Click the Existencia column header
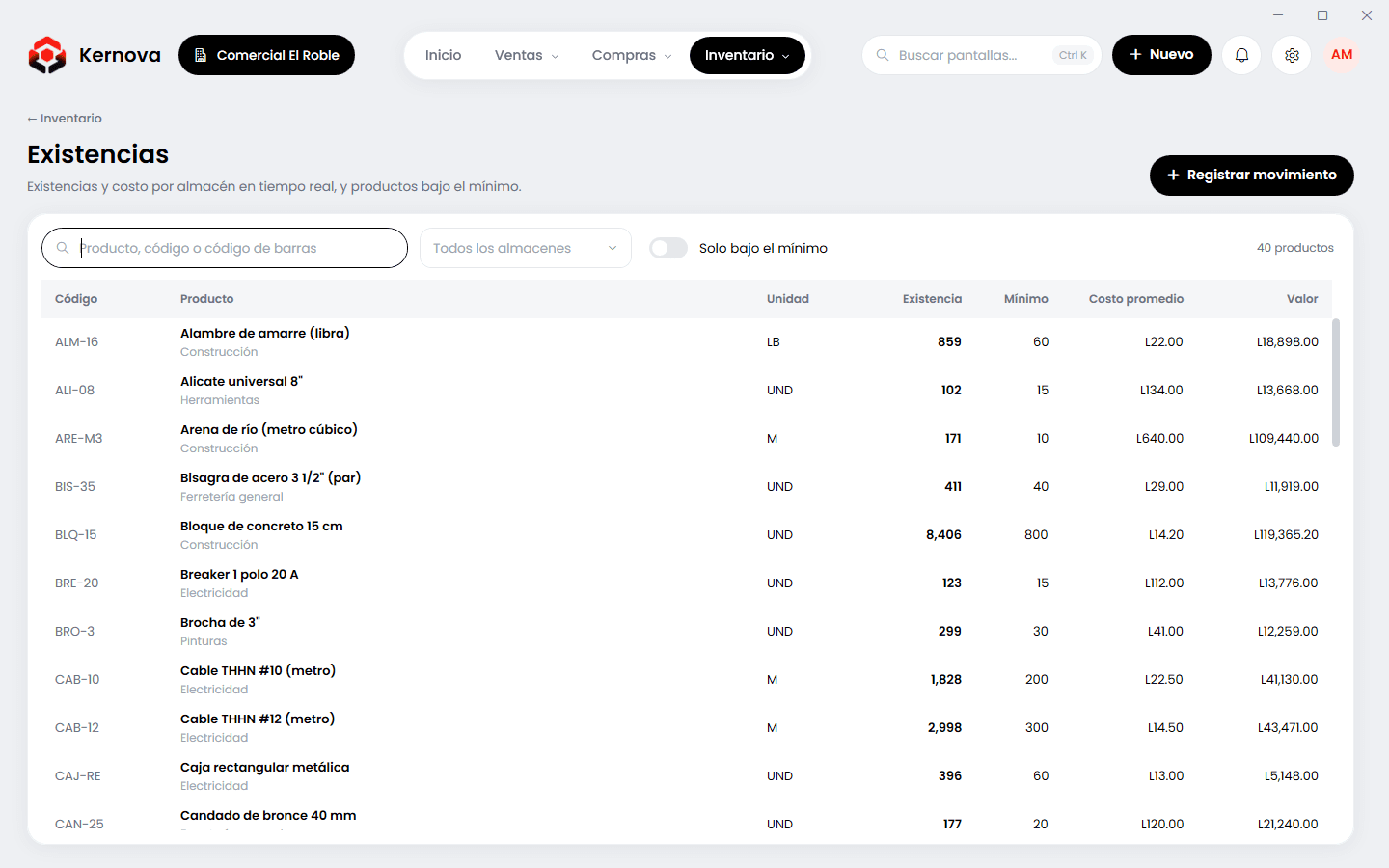The image size is (1389, 868). (x=932, y=299)
